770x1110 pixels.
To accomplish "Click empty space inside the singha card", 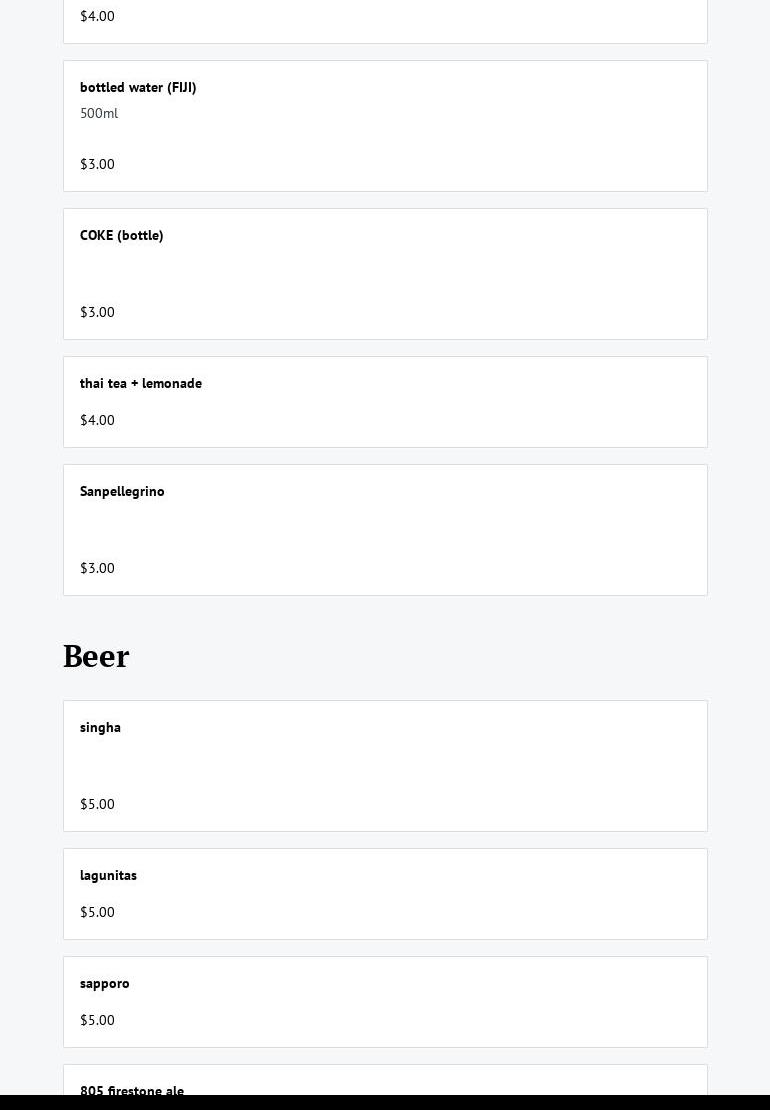I will [x=425, y=766].
